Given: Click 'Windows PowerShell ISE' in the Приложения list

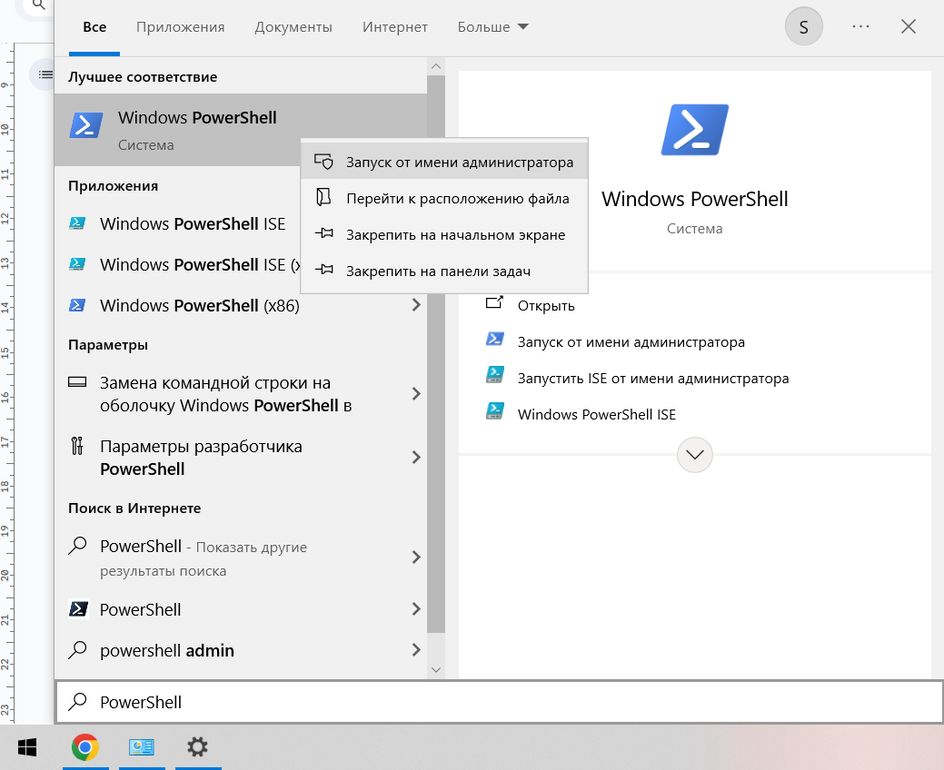Looking at the screenshot, I should [x=193, y=224].
